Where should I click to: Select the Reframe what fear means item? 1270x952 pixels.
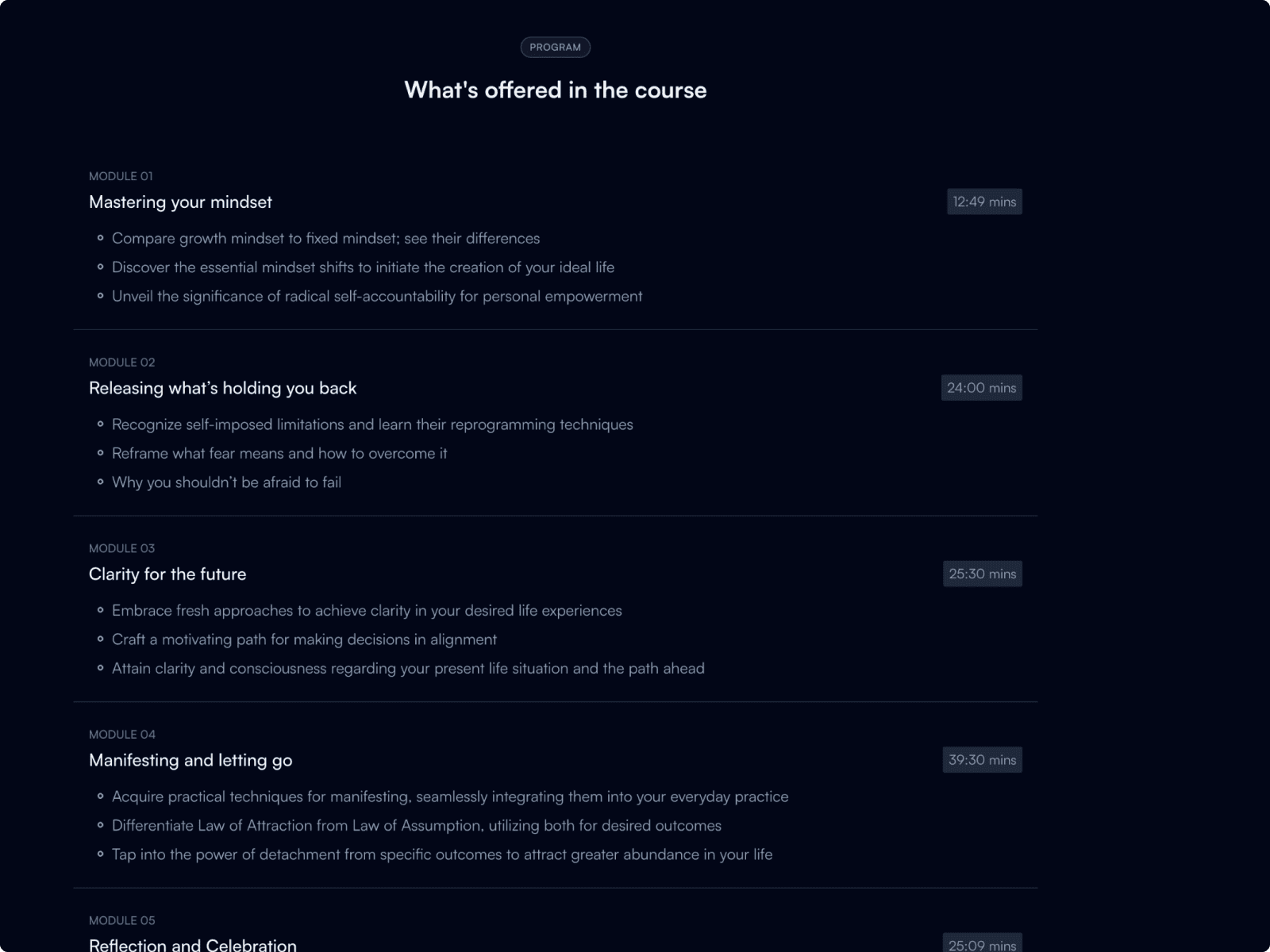point(279,453)
